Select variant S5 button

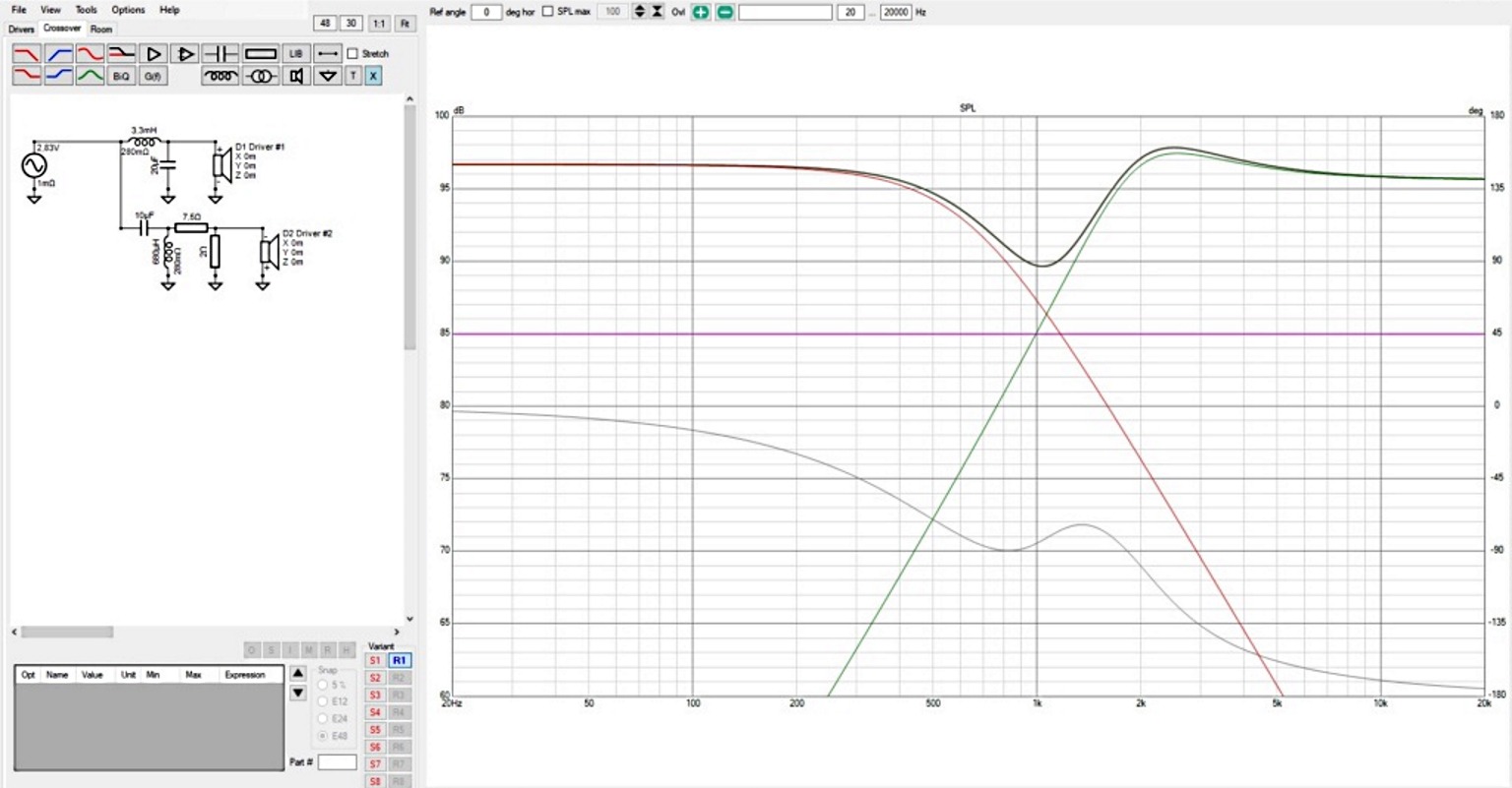point(375,730)
